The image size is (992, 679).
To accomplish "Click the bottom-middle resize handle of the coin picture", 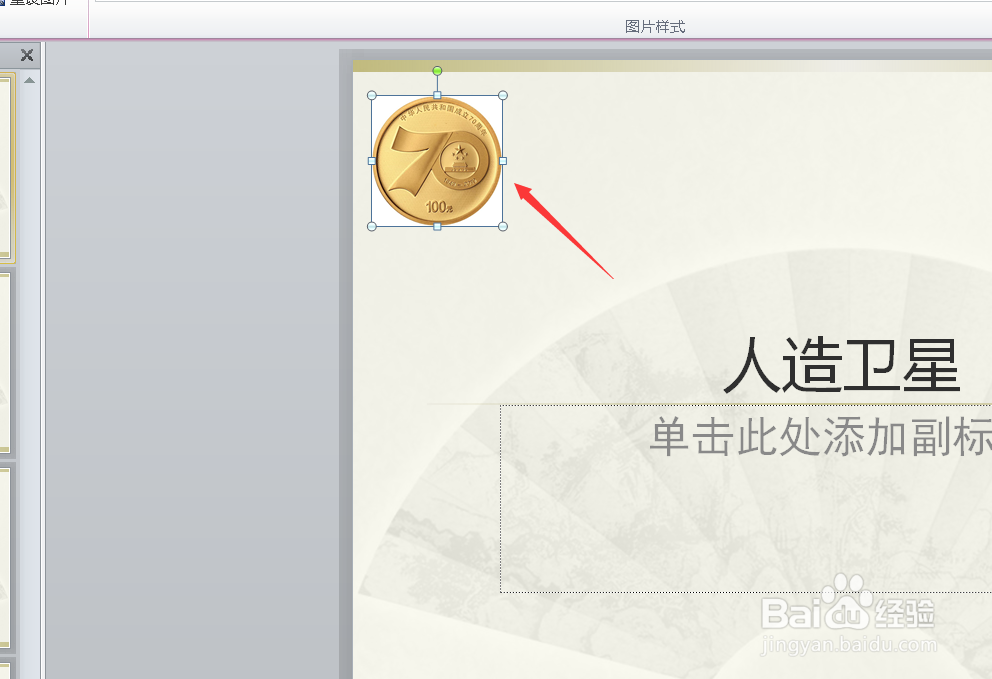I will (x=437, y=227).
